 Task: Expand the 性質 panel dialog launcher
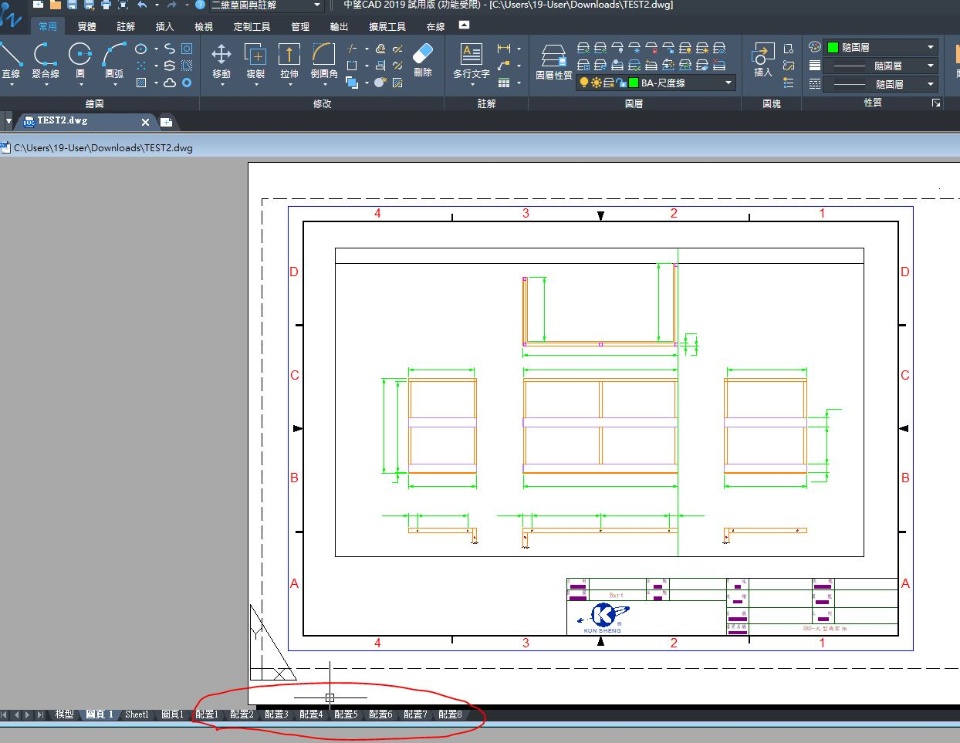pos(936,103)
